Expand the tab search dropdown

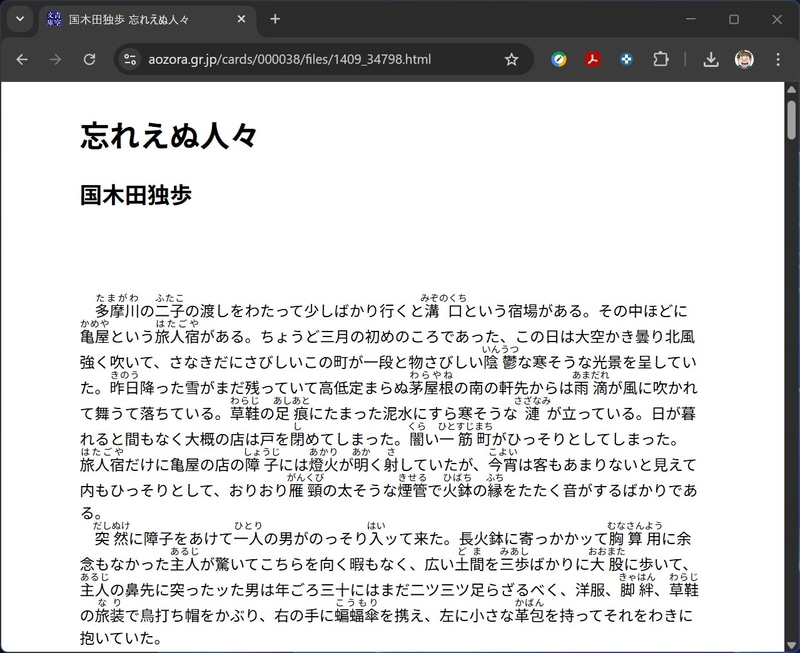coord(20,19)
